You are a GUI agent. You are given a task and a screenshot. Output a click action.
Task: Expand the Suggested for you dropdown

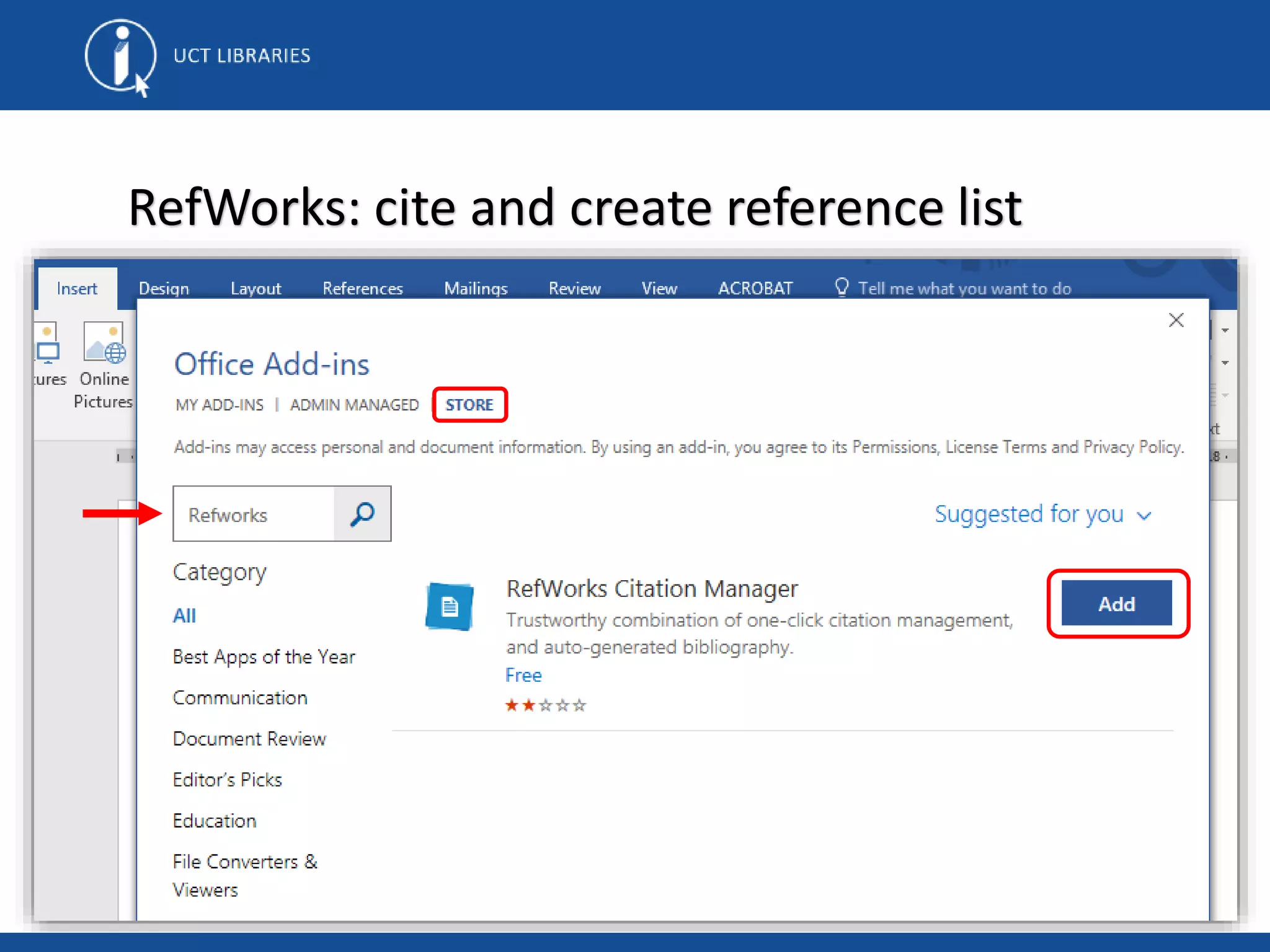(1043, 514)
